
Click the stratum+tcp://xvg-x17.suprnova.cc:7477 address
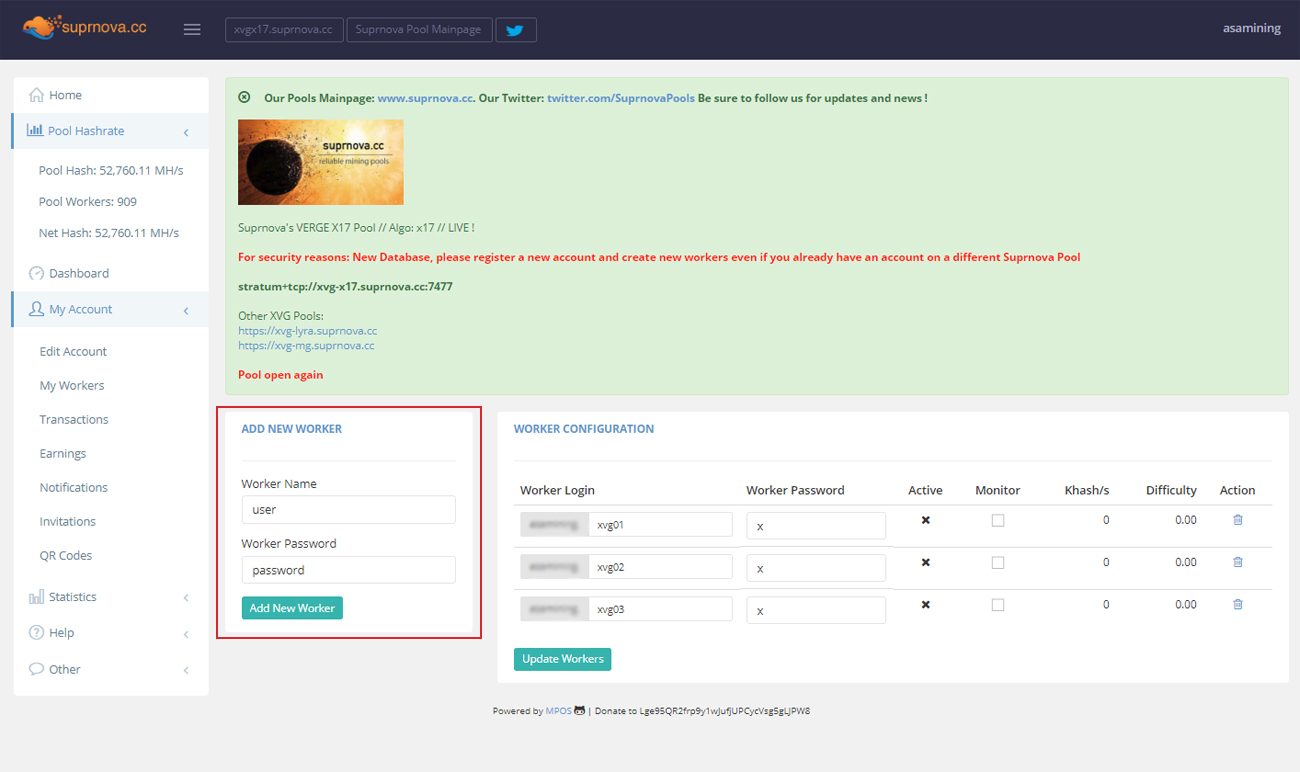point(345,286)
